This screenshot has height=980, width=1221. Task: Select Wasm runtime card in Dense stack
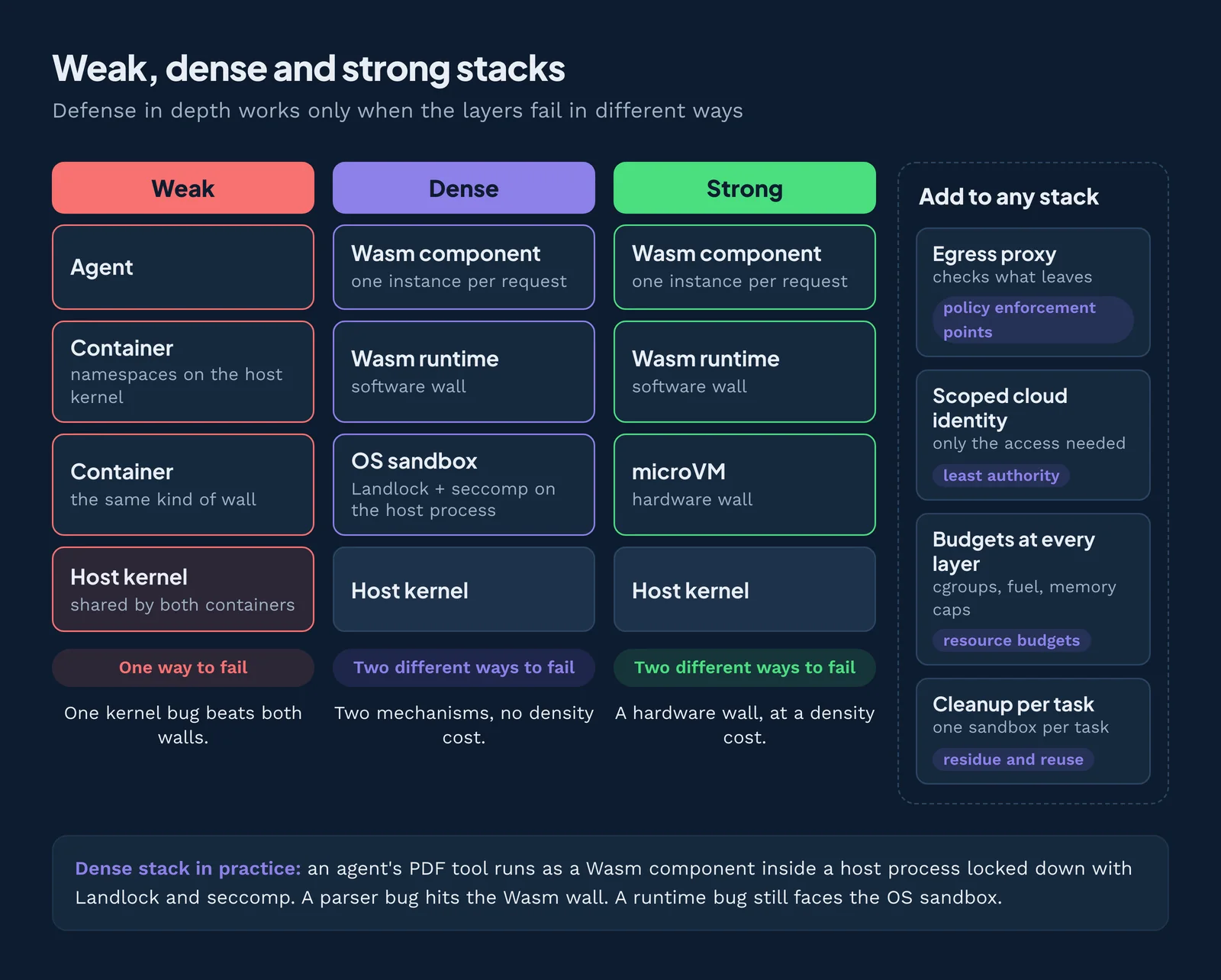click(464, 372)
